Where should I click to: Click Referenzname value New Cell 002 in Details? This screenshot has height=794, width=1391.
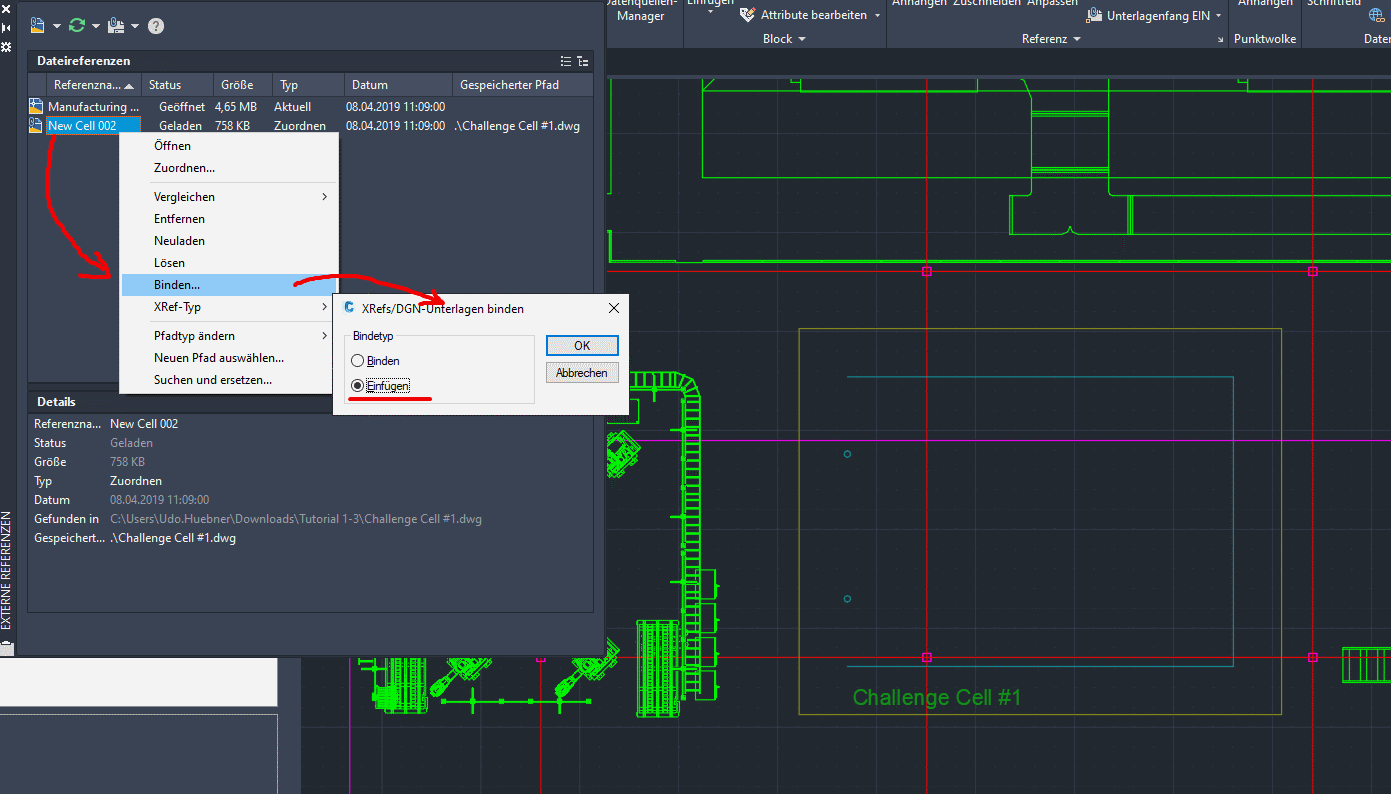point(144,424)
